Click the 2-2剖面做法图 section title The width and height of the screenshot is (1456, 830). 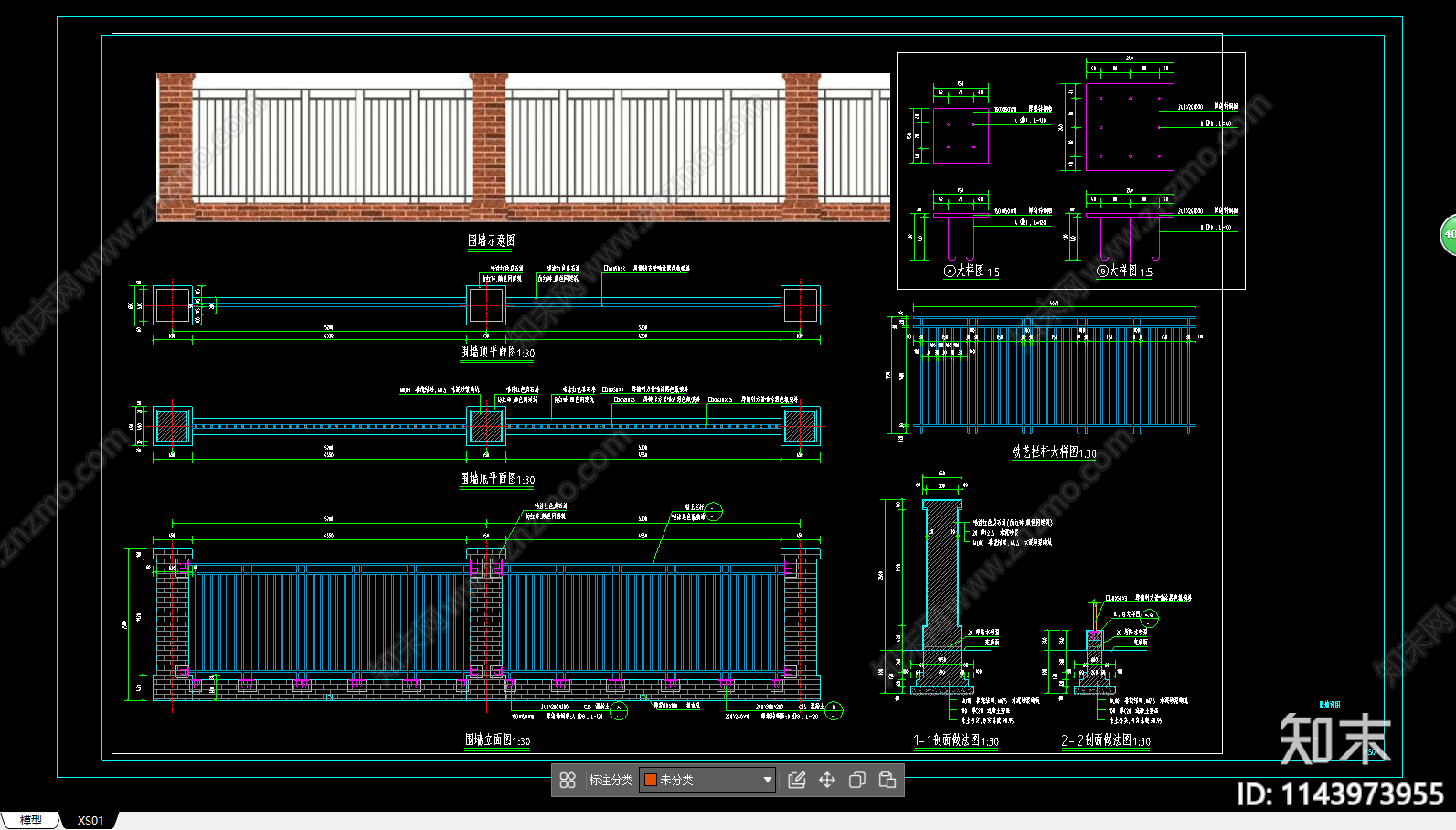point(1106,740)
